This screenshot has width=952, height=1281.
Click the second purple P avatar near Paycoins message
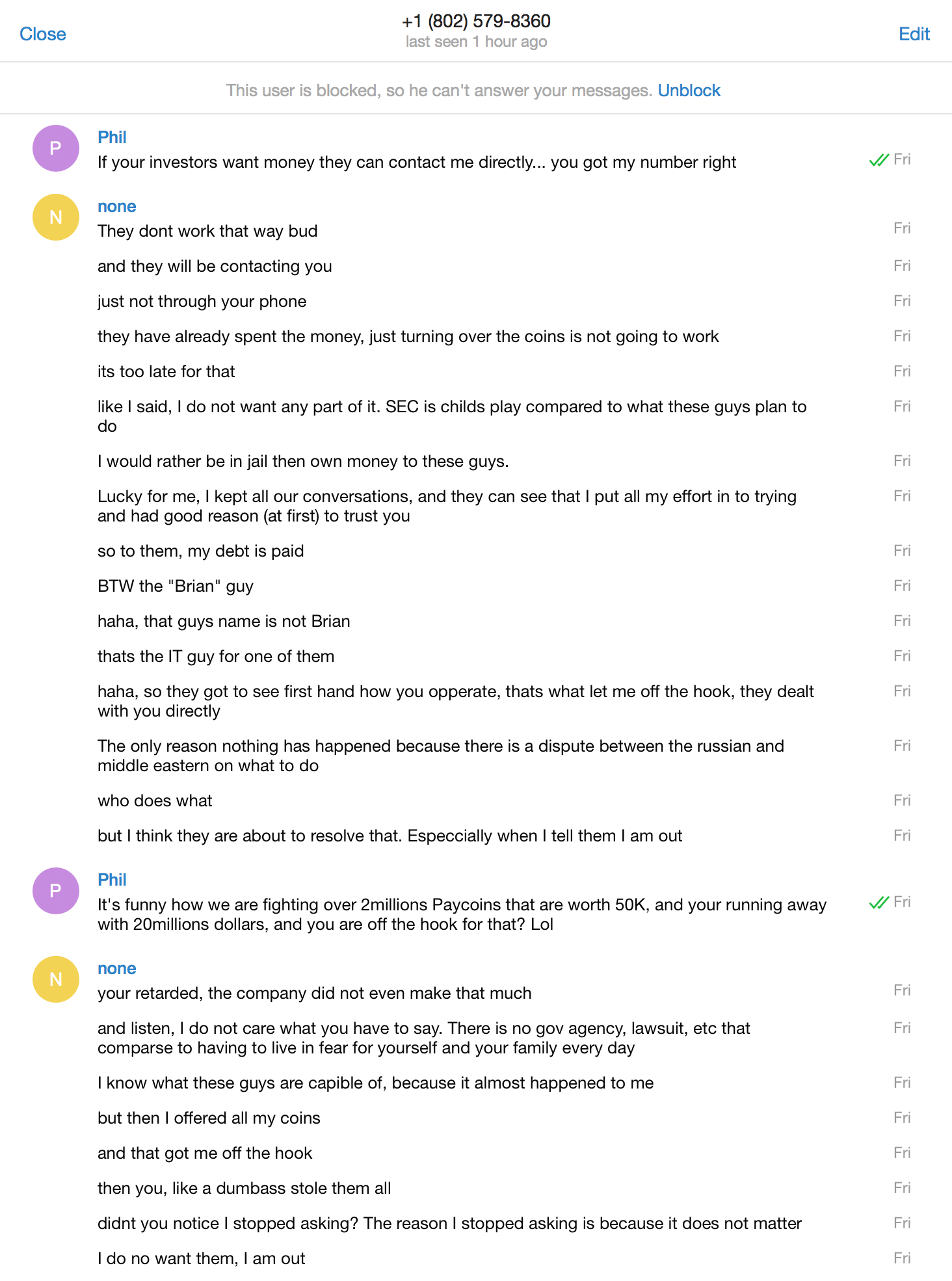tap(56, 891)
